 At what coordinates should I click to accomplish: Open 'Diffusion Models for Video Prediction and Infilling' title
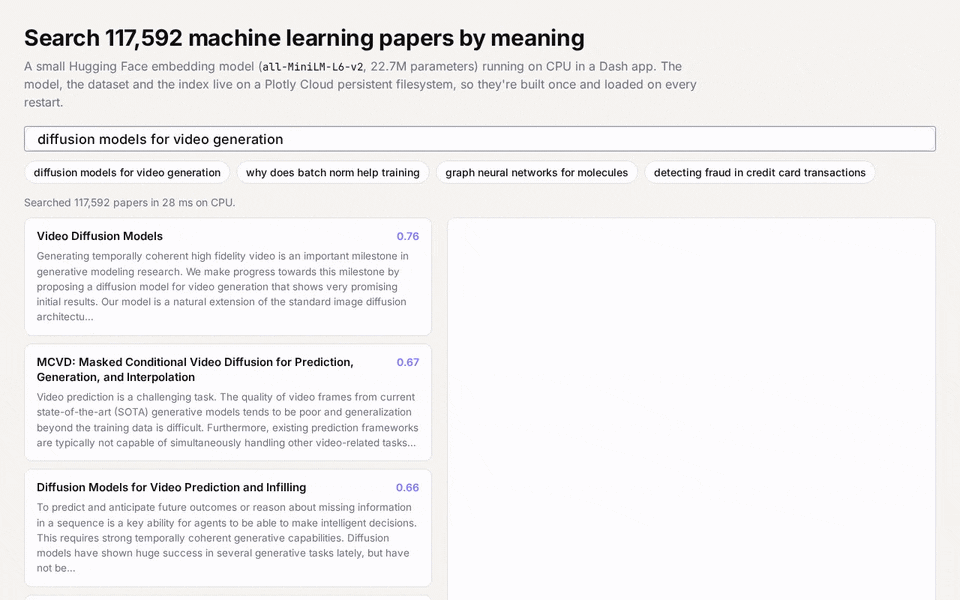[x=171, y=487]
